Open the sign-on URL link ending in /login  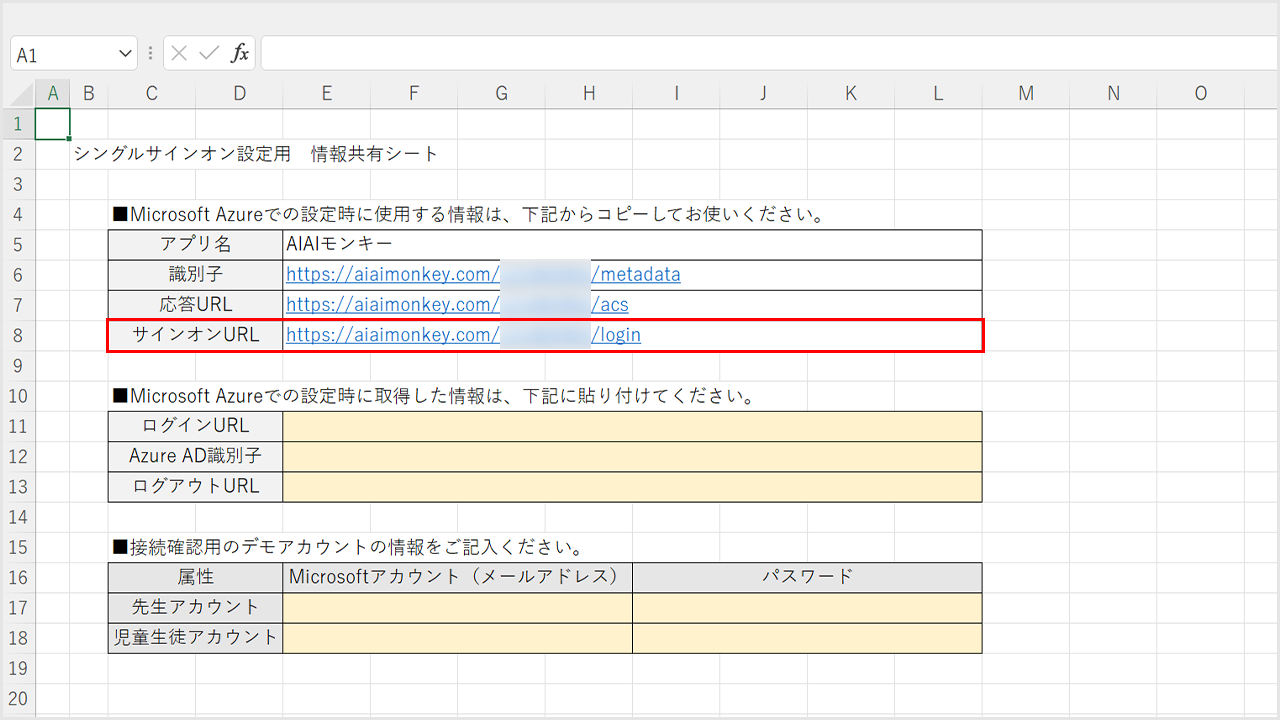click(616, 336)
